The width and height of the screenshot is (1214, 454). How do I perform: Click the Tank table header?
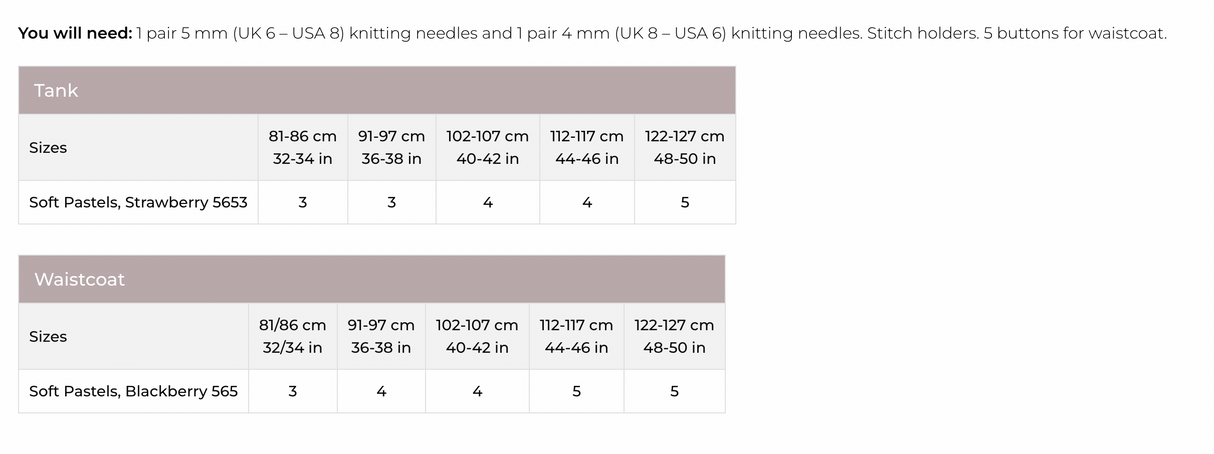pyautogui.click(x=56, y=91)
